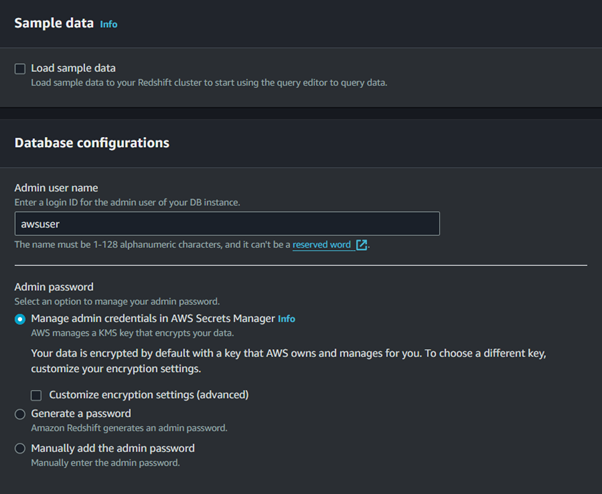The height and width of the screenshot is (494, 602).
Task: Follow the reserved word hyperlink
Action: coord(322,245)
